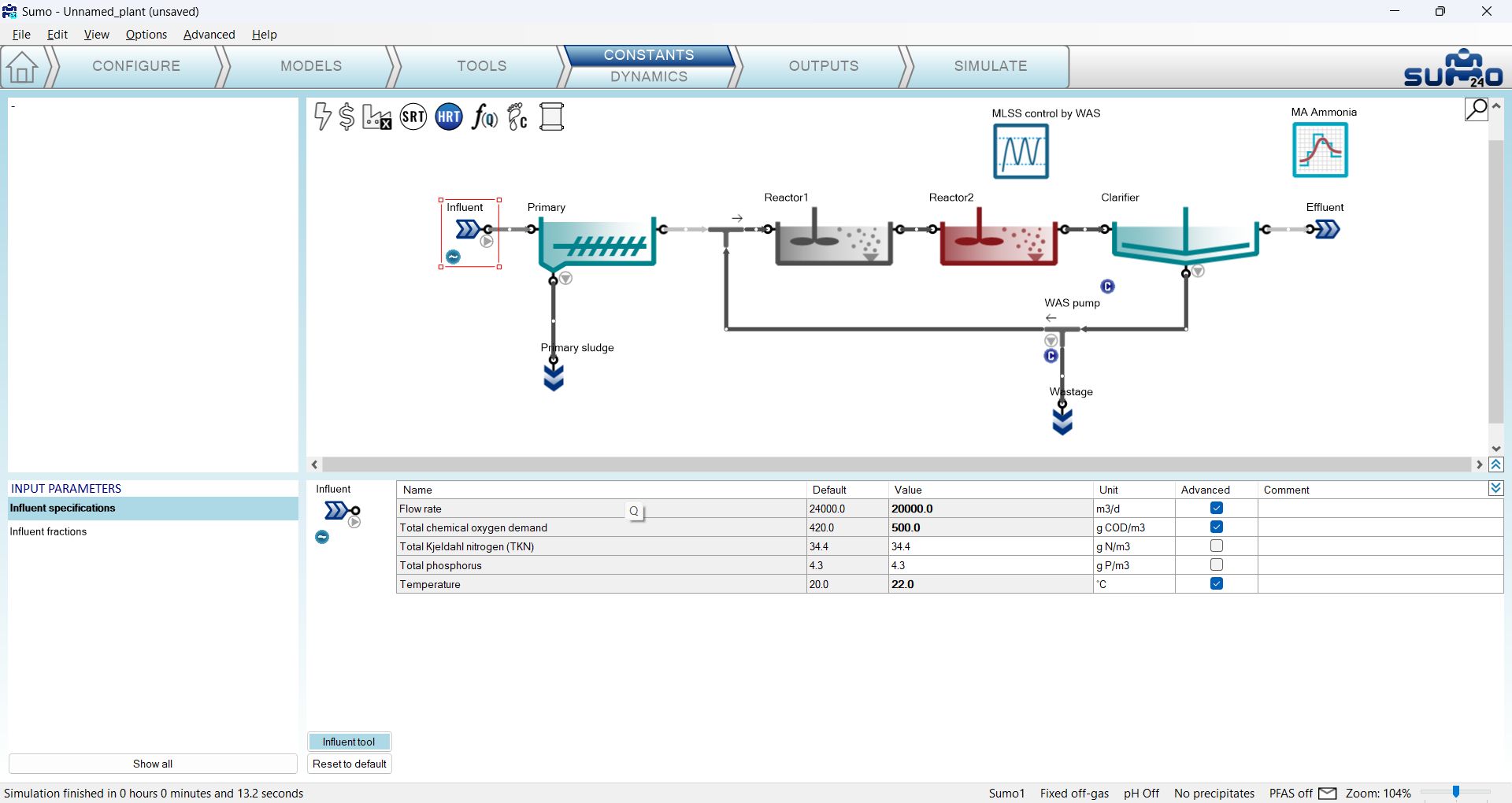Open the HRT calculation tool
The width and height of the screenshot is (1512, 803).
click(449, 117)
